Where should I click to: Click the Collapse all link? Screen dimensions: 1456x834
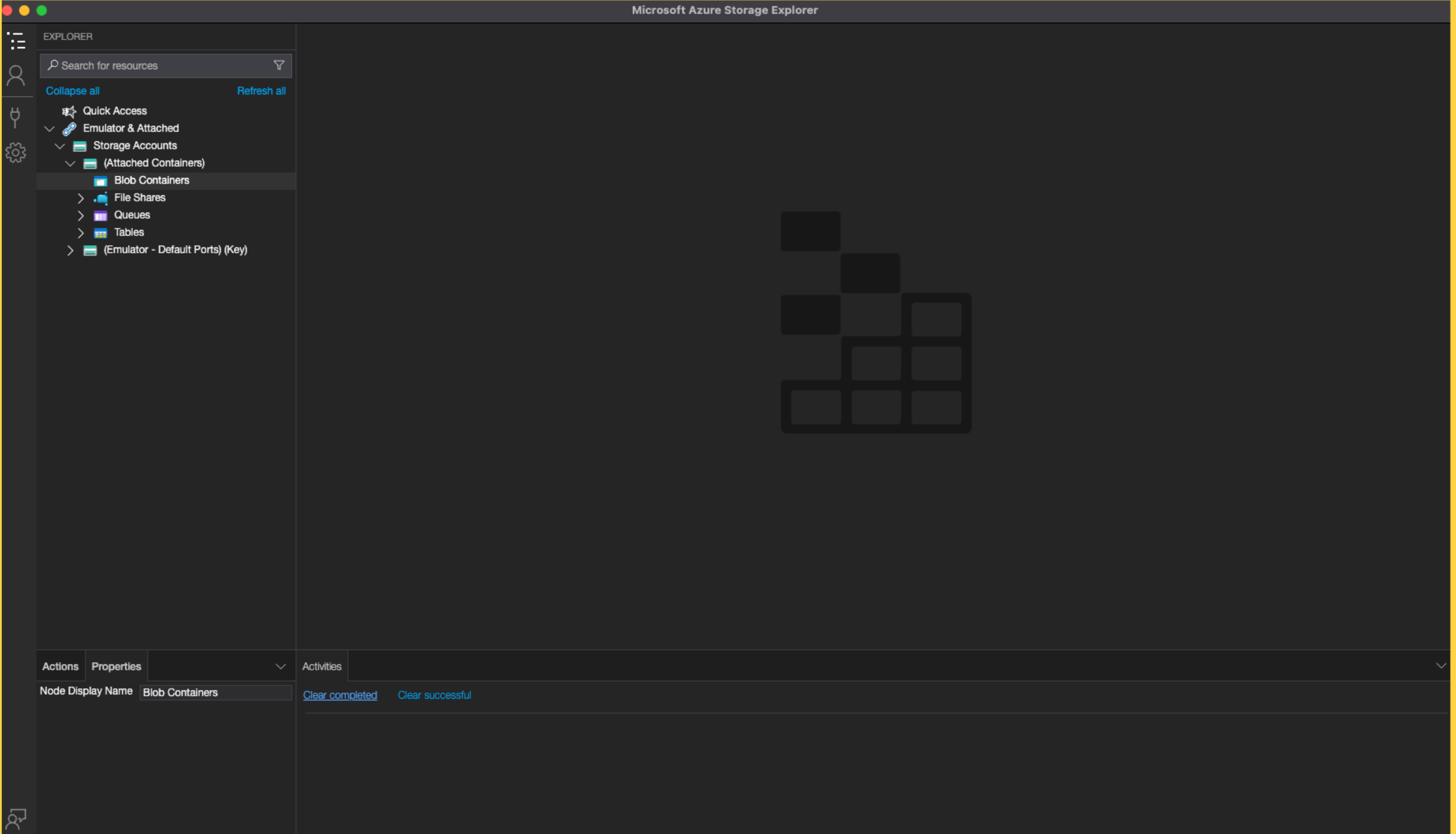coord(72,91)
